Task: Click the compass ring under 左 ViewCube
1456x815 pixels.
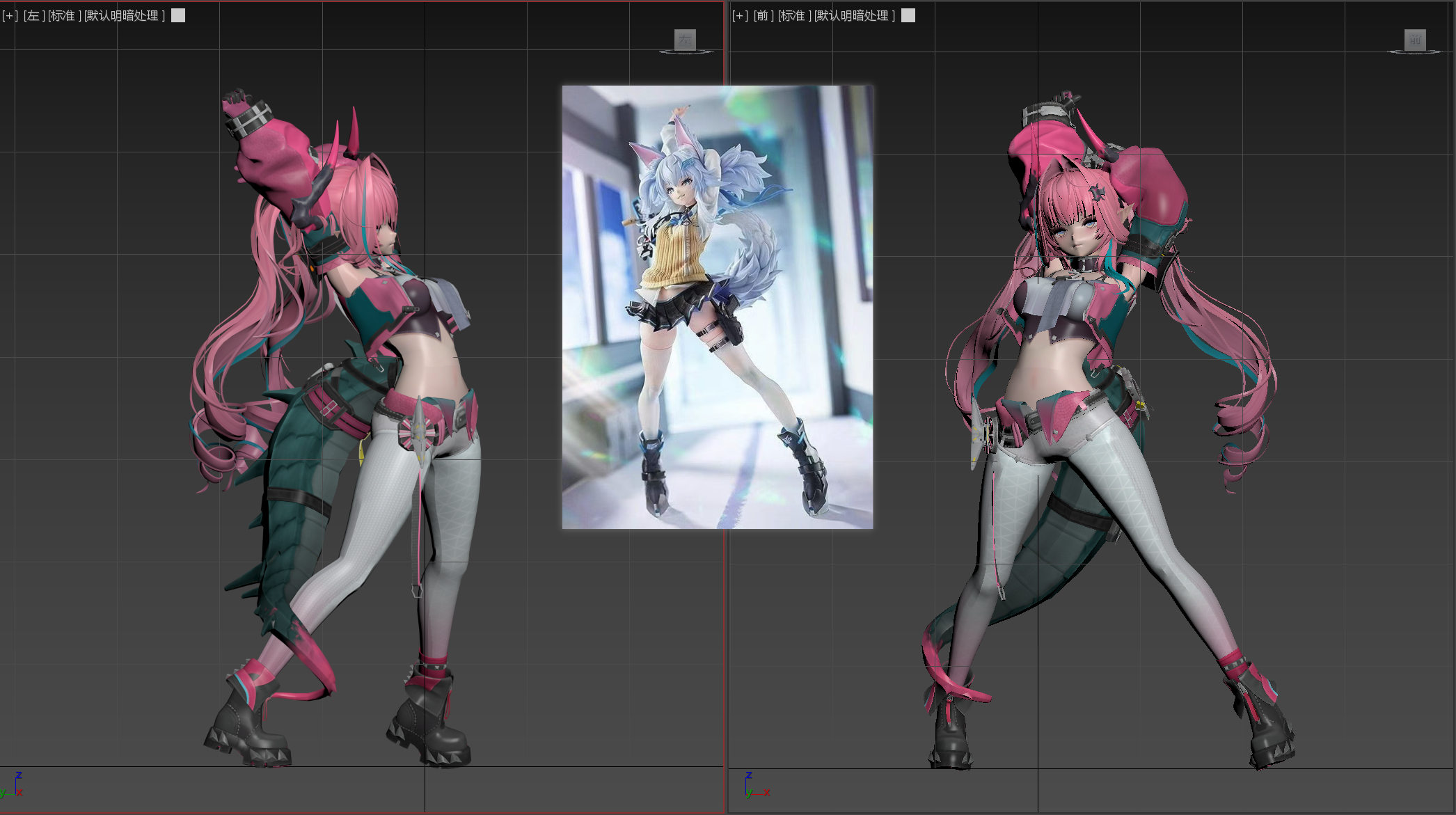Action: [686, 52]
